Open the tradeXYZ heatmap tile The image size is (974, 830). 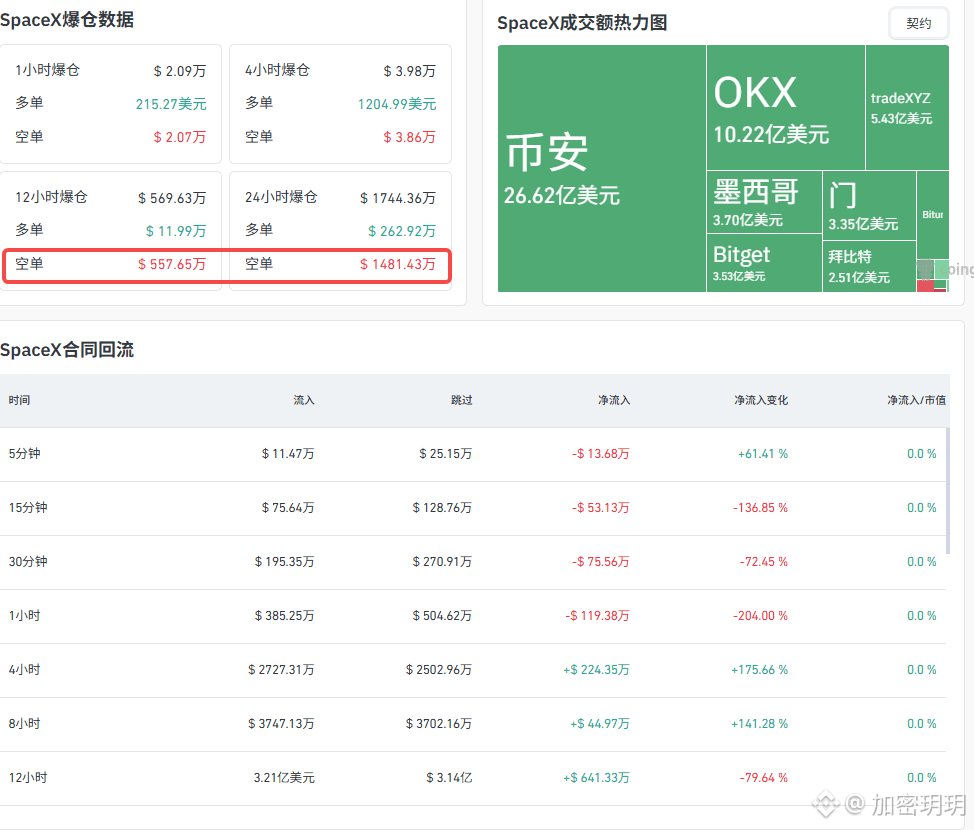click(x=907, y=107)
